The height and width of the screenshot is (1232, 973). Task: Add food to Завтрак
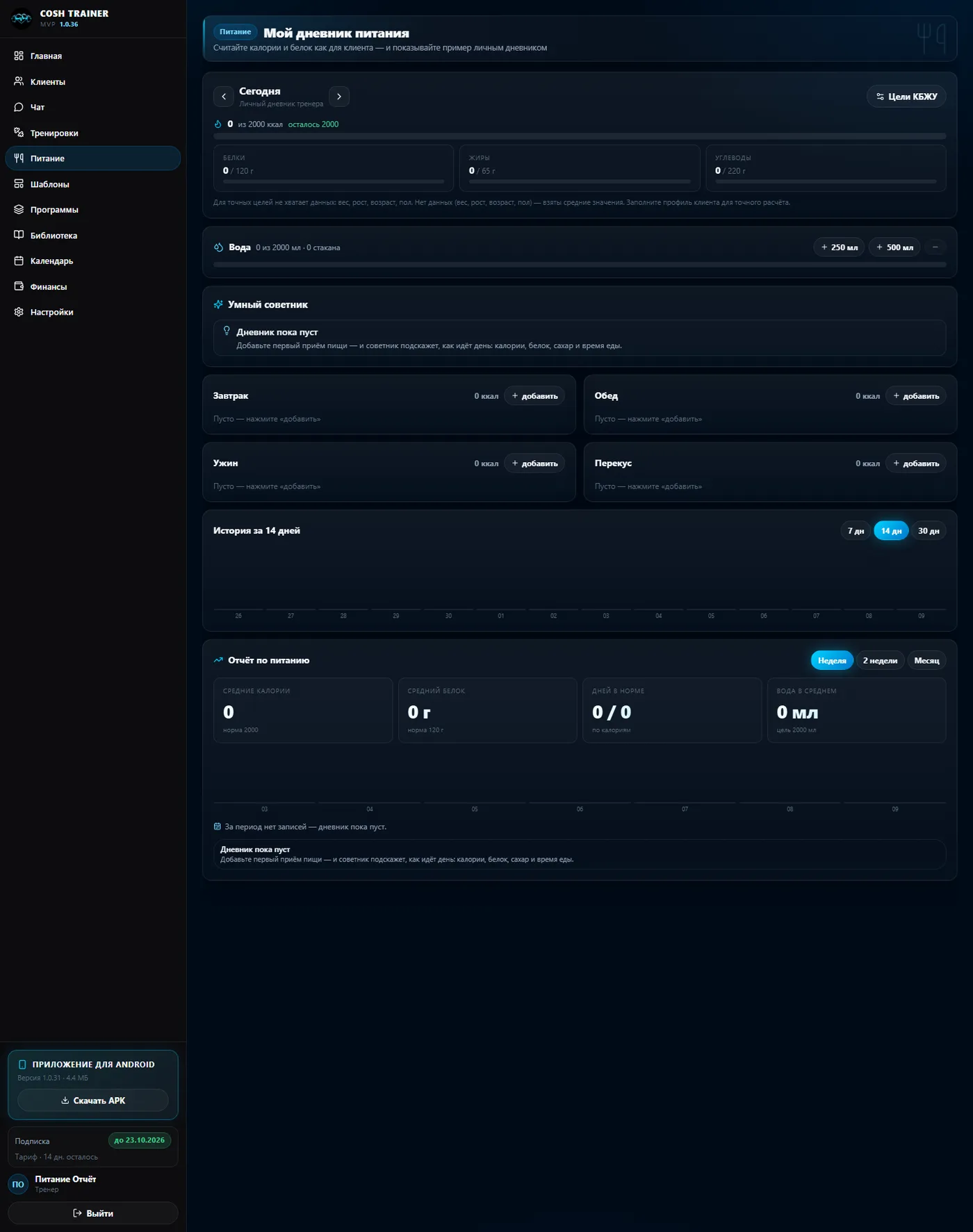pyautogui.click(x=534, y=396)
